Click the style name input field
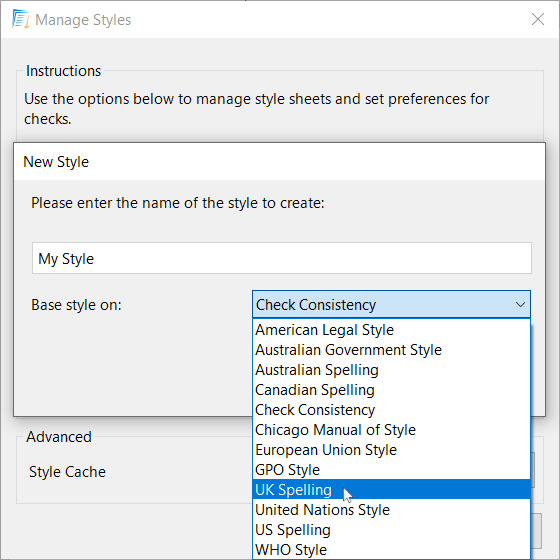560x560 pixels. click(282, 258)
